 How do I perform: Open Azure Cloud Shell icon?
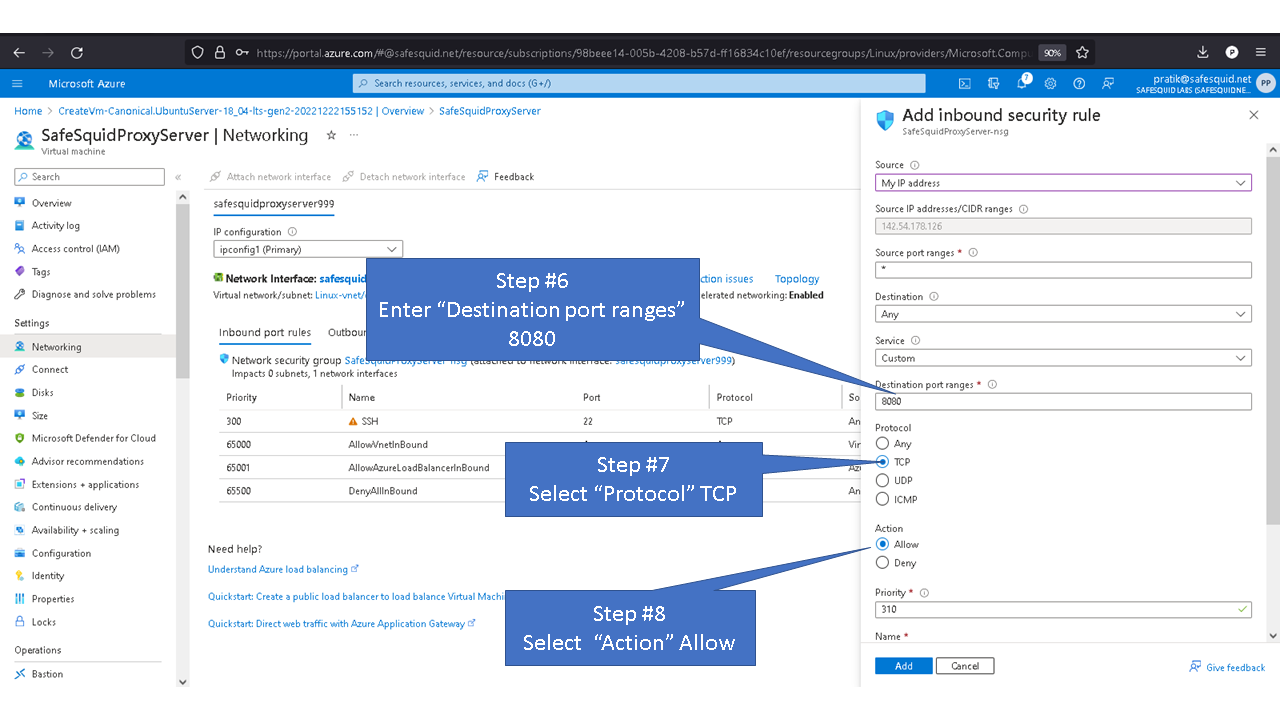click(964, 84)
